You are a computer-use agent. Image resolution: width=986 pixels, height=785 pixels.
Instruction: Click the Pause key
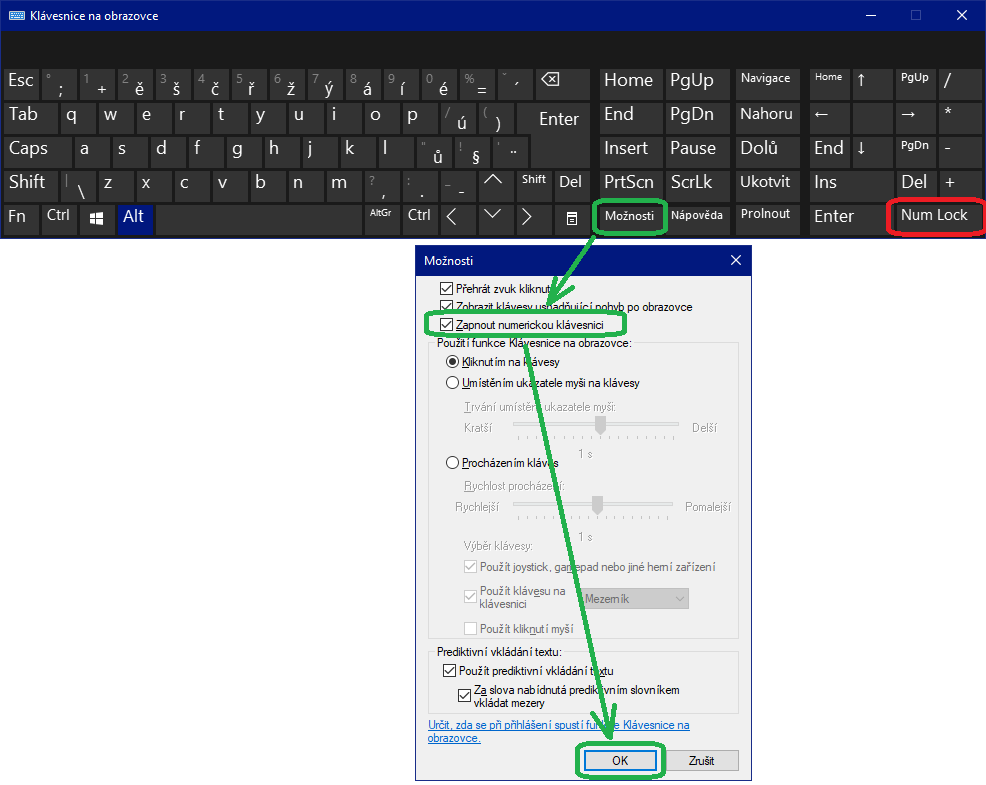pos(697,152)
